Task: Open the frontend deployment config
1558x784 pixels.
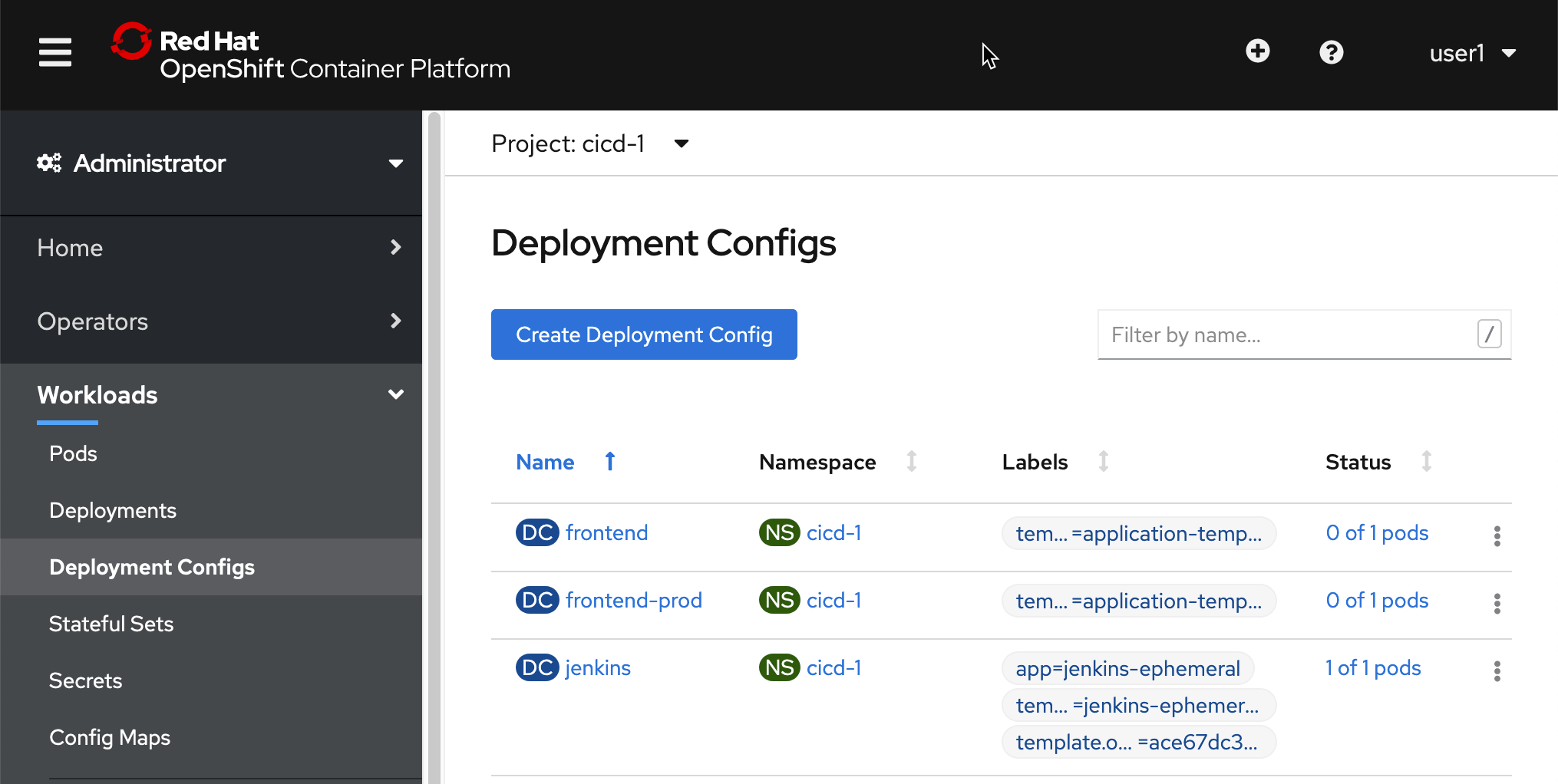Action: coord(606,532)
